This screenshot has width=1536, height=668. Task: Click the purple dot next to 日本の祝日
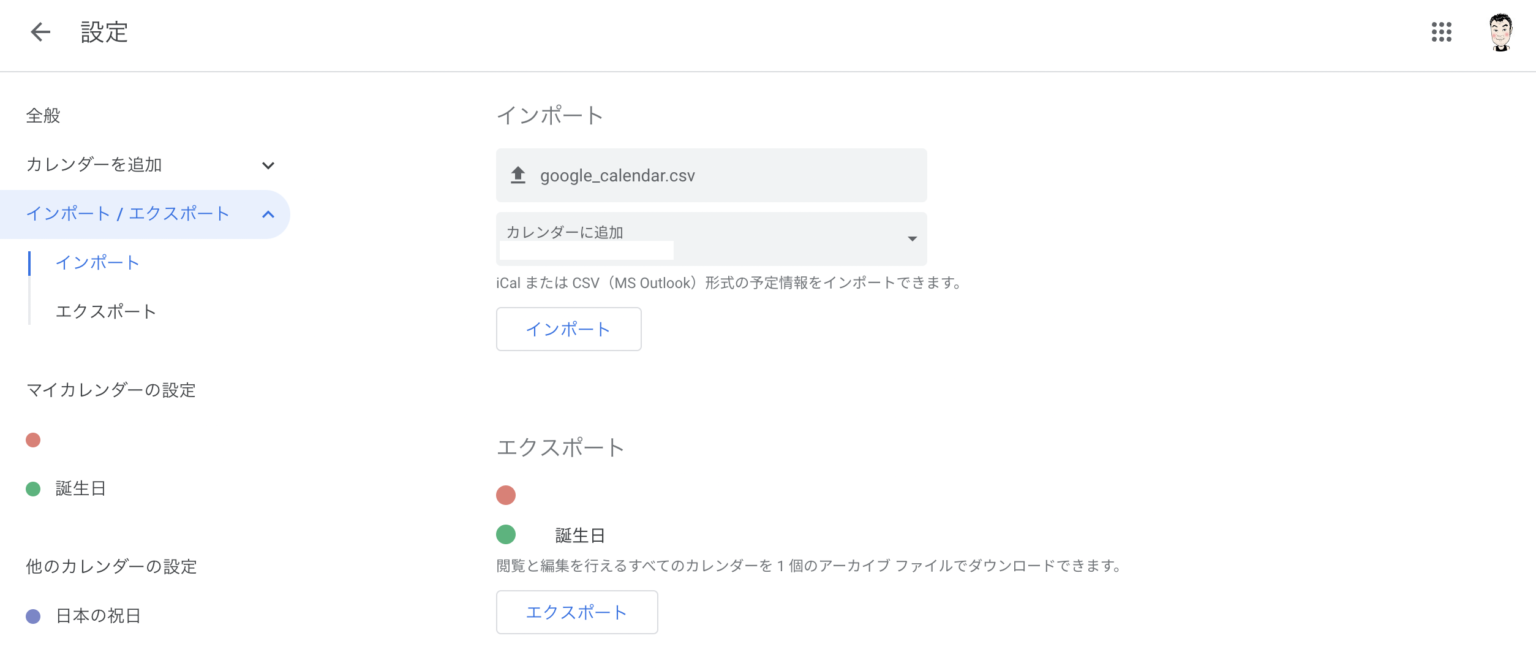(33, 616)
